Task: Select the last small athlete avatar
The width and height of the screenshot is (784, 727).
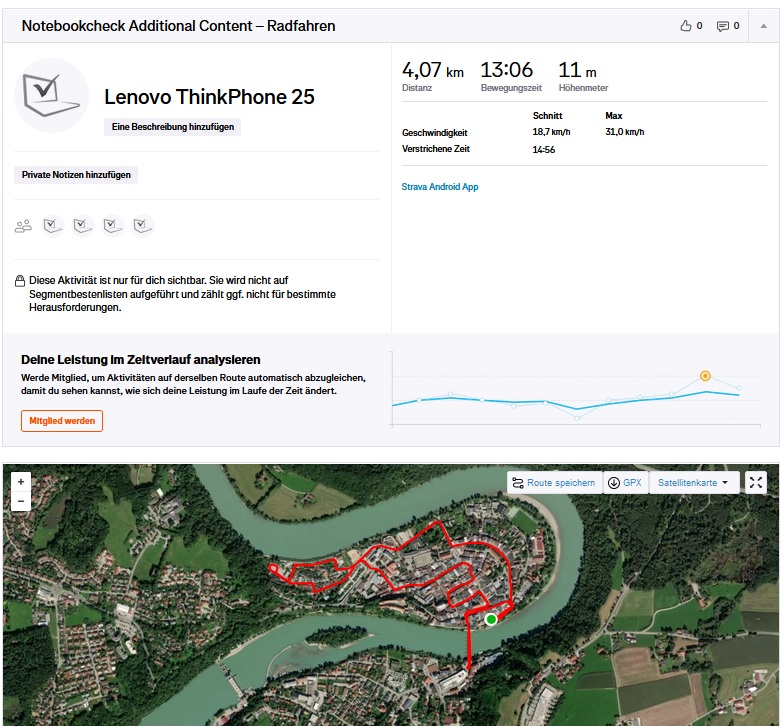Action: [142, 226]
